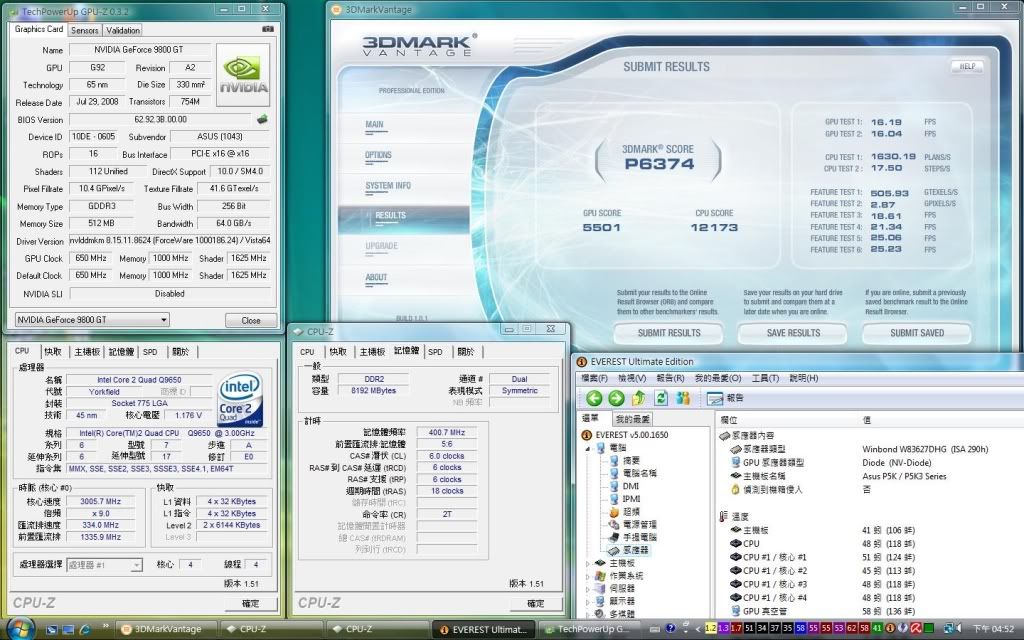Expand the 主機板 tree node in EVEREST
Screen dimensions: 1024x640
click(x=588, y=563)
